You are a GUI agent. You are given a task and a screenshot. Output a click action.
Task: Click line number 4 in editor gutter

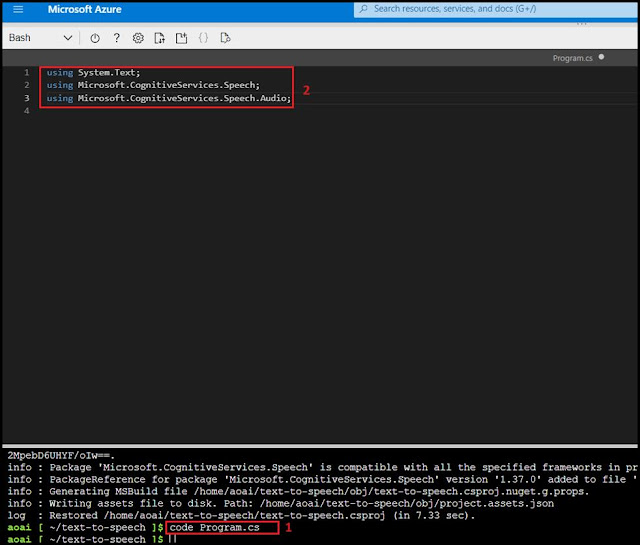pos(27,110)
